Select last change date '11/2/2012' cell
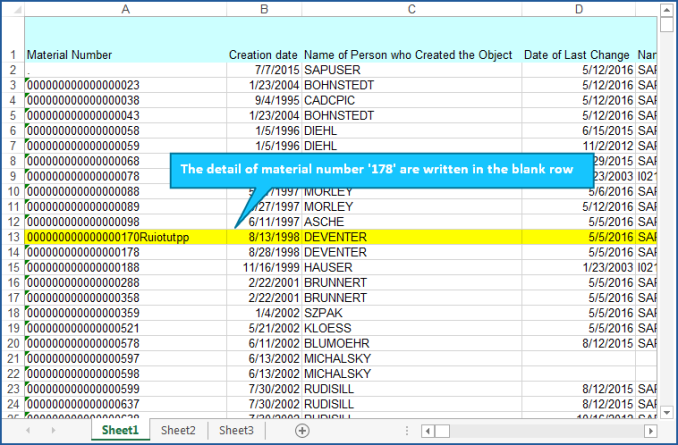678x445 pixels. click(579, 146)
